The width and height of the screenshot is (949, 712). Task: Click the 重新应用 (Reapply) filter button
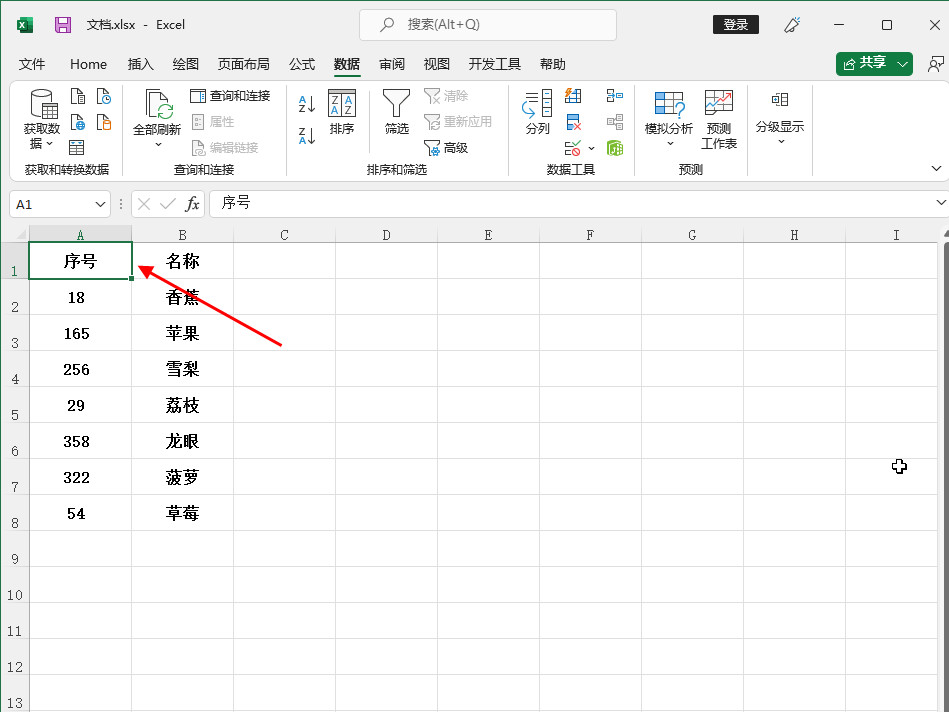point(458,122)
